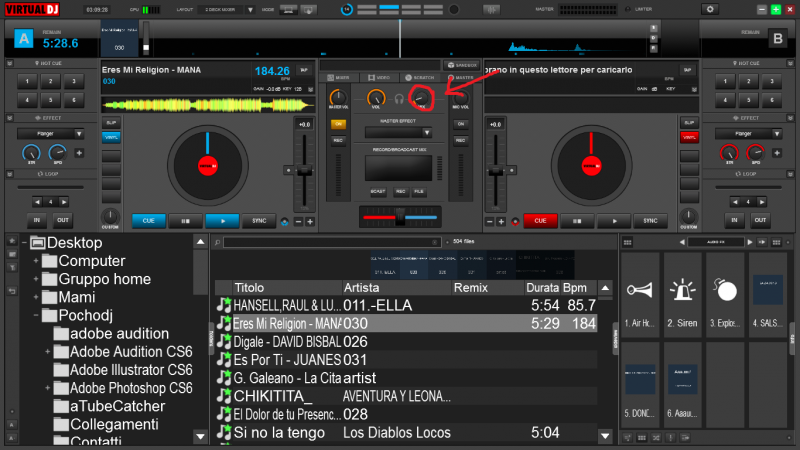This screenshot has height=450, width=800.
Task: Click the search magnifier icon in browser
Action: pyautogui.click(x=218, y=242)
